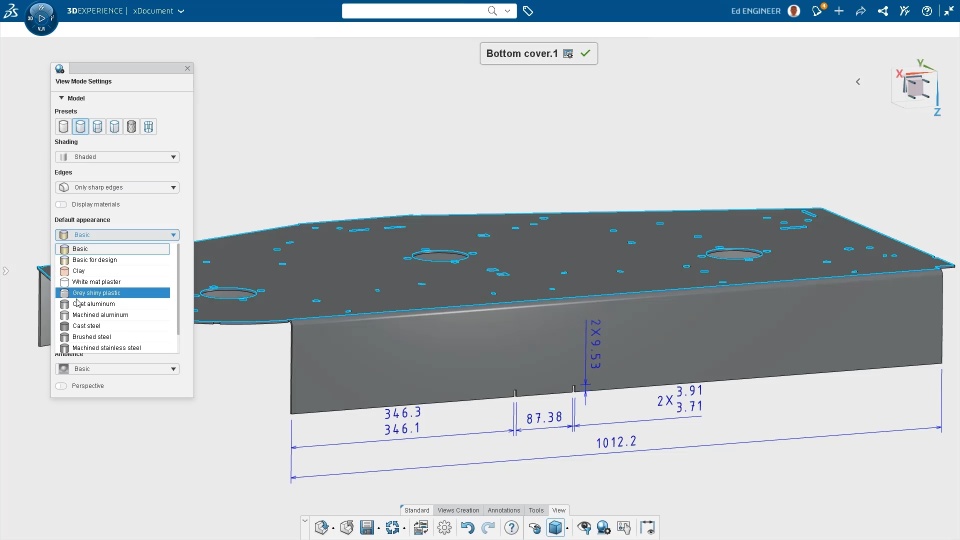Open the search options chevron
Image resolution: width=960 pixels, height=540 pixels.
[x=508, y=11]
